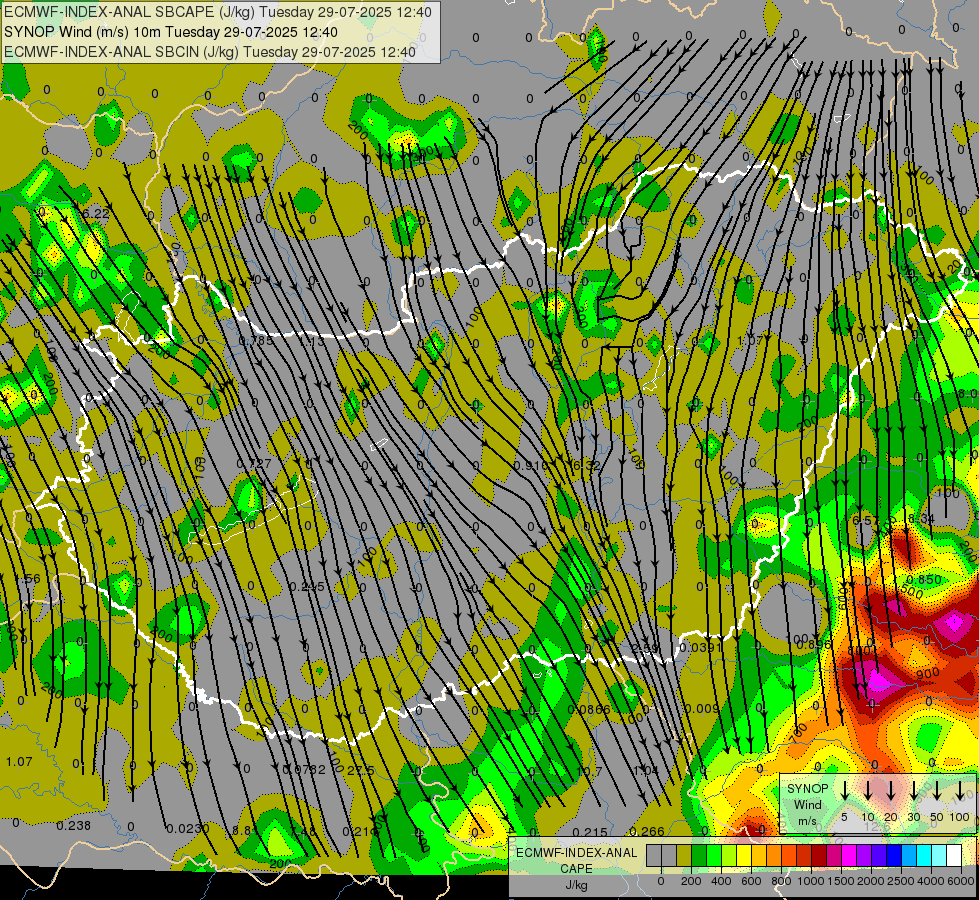The width and height of the screenshot is (979, 900).
Task: Click the 8.34 wind value on map
Action: pyautogui.click(x=922, y=518)
